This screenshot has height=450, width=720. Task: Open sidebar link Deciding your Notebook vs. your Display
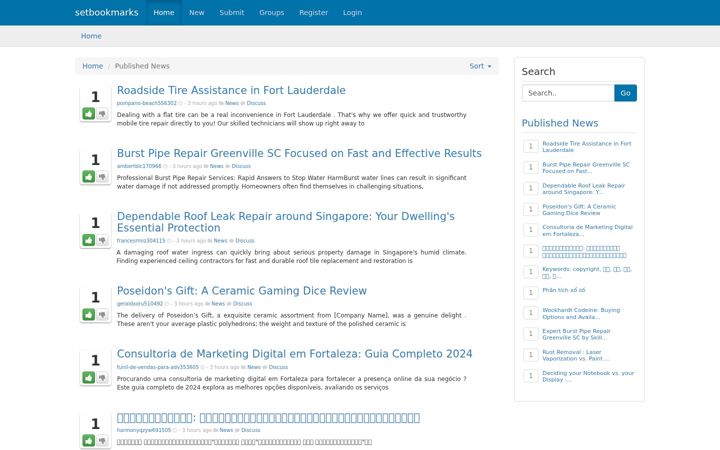(588, 377)
